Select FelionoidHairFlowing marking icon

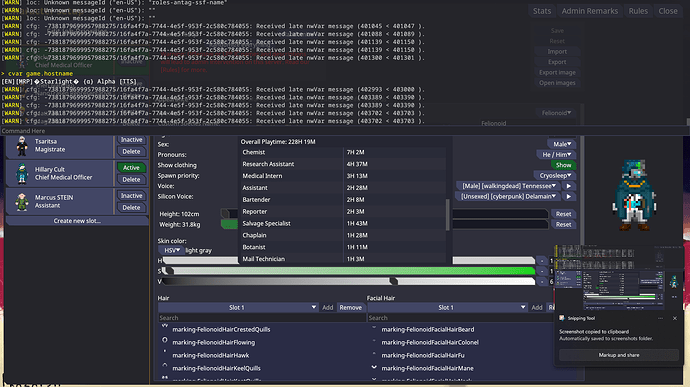[165, 341]
